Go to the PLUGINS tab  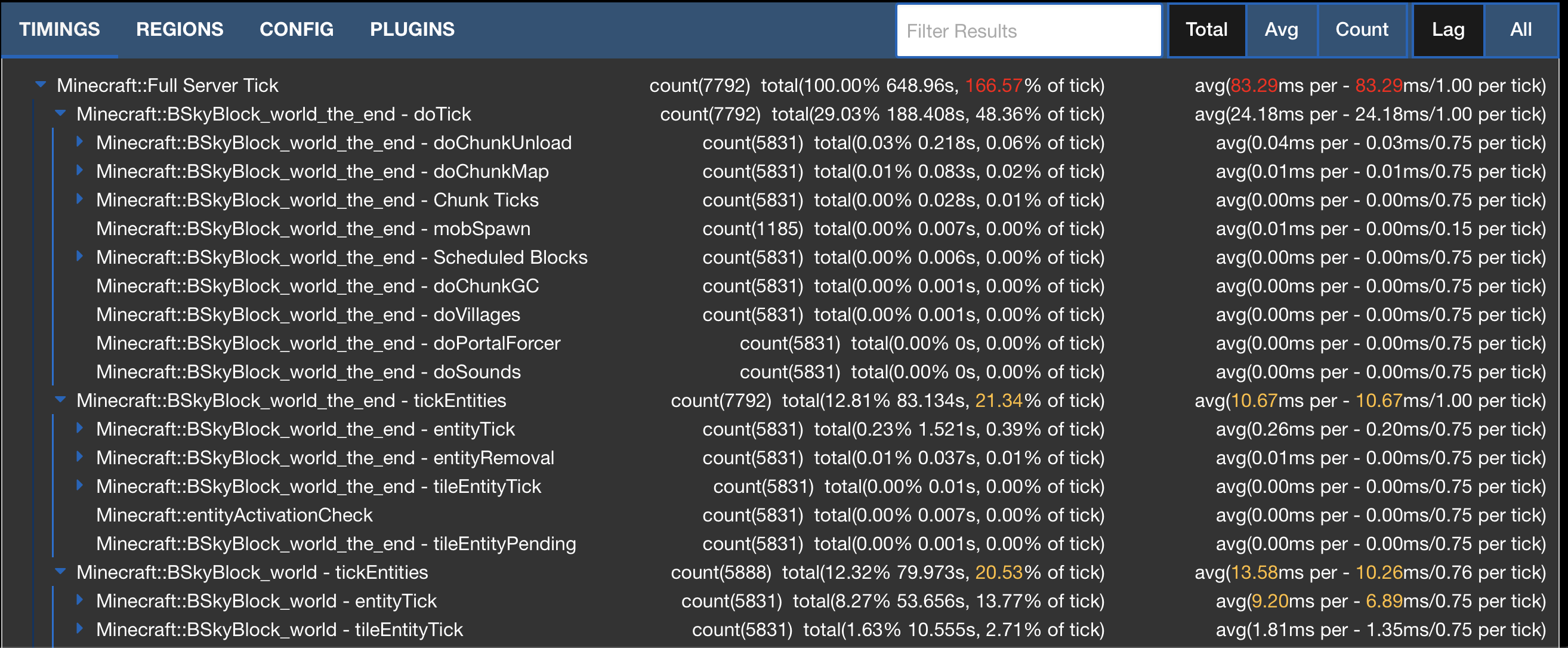coord(412,29)
